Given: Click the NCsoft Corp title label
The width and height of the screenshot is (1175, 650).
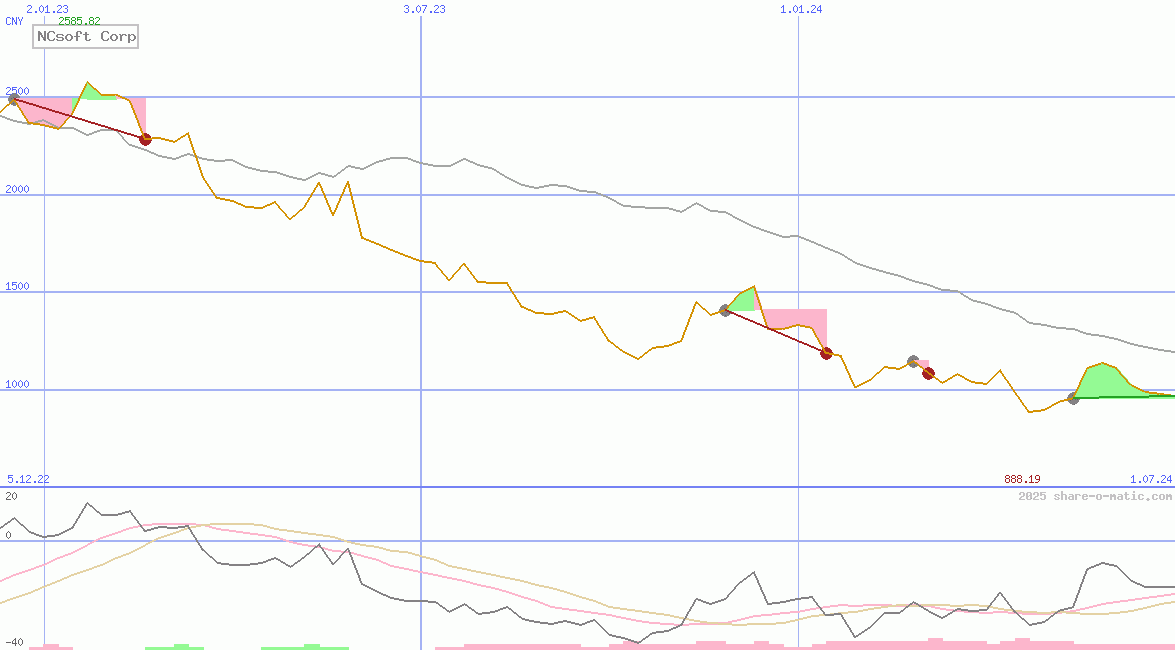Looking at the screenshot, I should pyautogui.click(x=85, y=37).
